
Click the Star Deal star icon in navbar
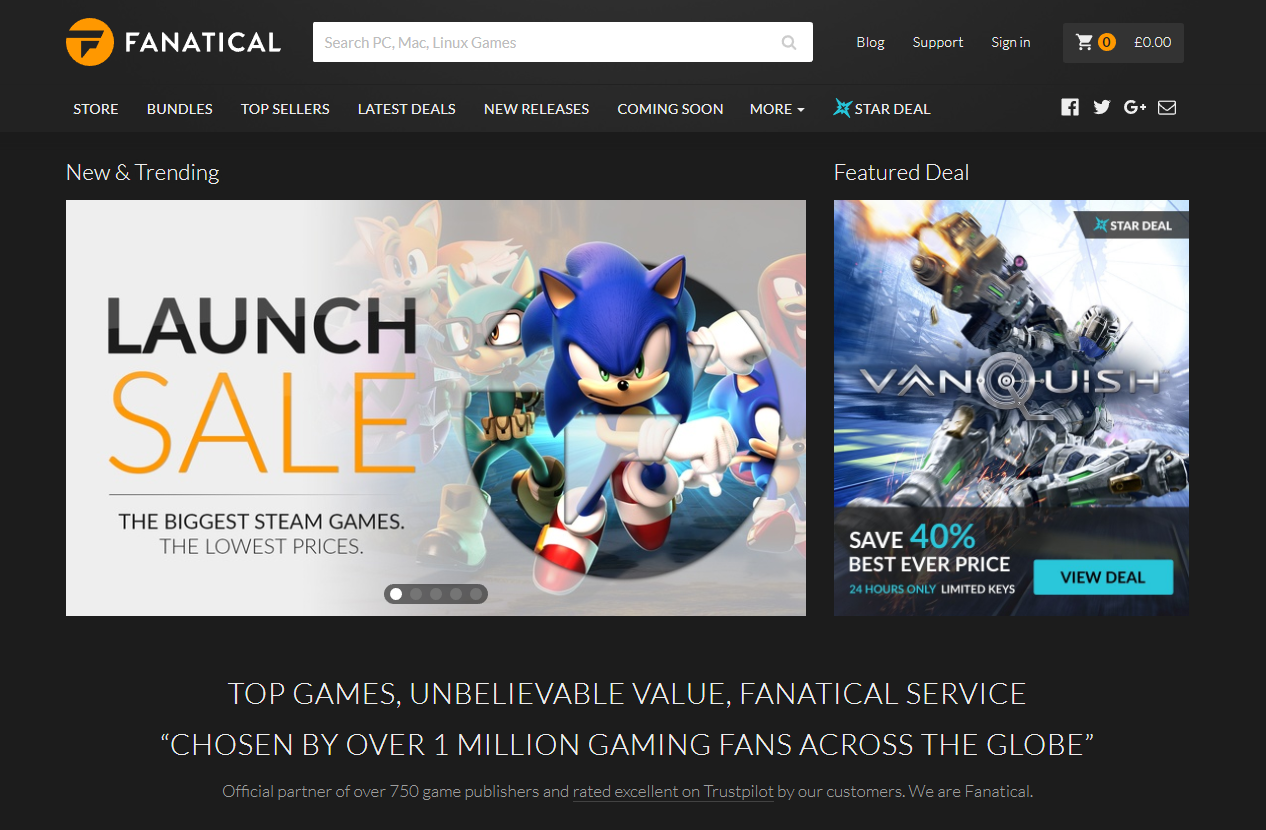coord(843,108)
